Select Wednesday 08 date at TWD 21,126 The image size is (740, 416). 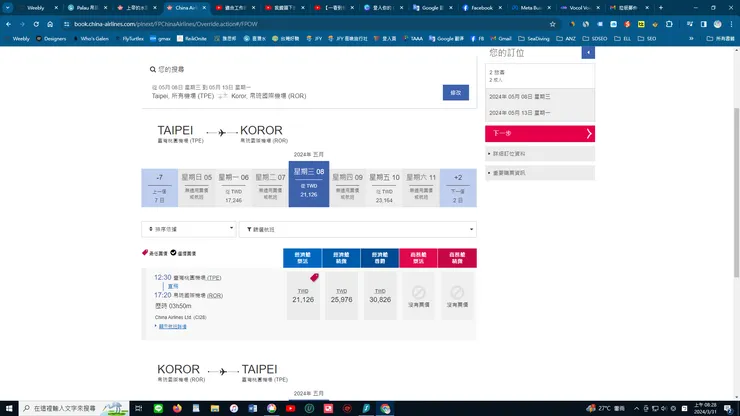click(309, 184)
